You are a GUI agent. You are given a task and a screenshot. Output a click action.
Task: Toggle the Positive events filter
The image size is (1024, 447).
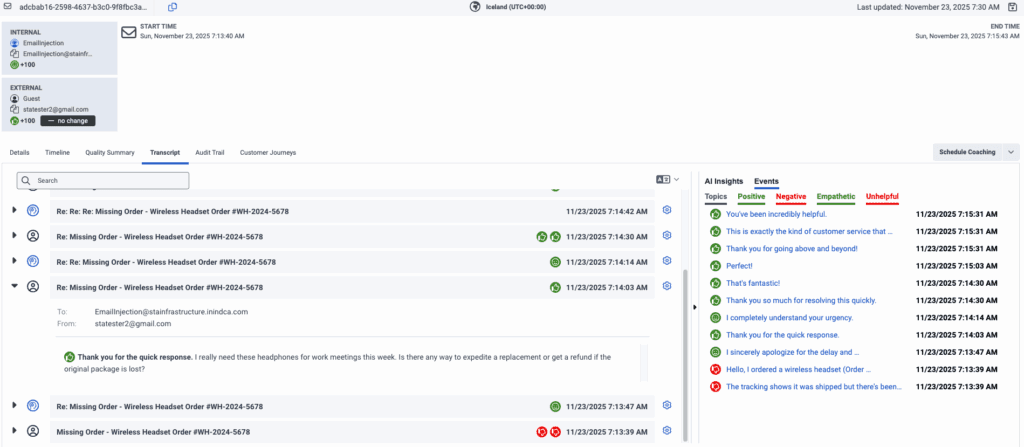pos(751,197)
